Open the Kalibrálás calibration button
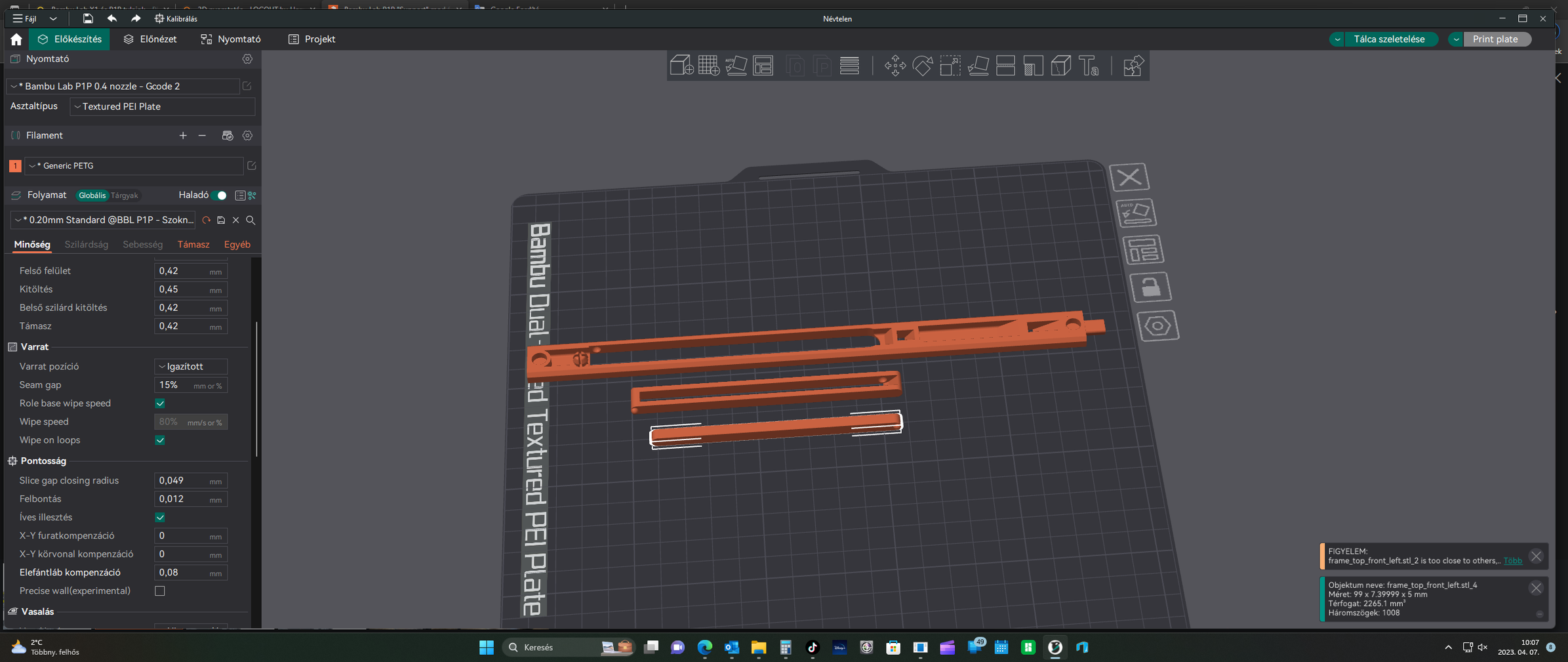Viewport: 1568px width, 662px height. (176, 18)
